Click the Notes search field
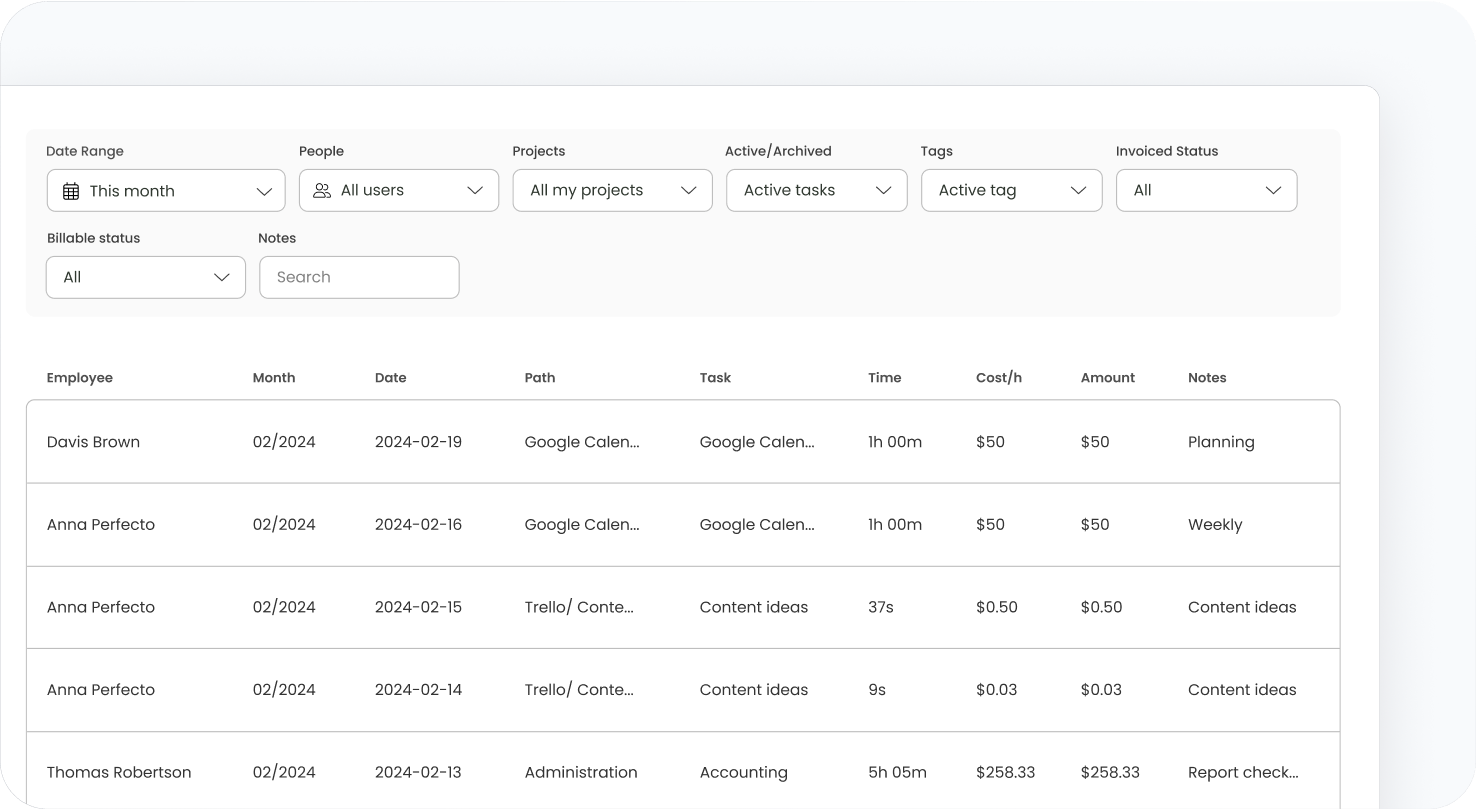This screenshot has height=809, width=1476. pos(359,277)
